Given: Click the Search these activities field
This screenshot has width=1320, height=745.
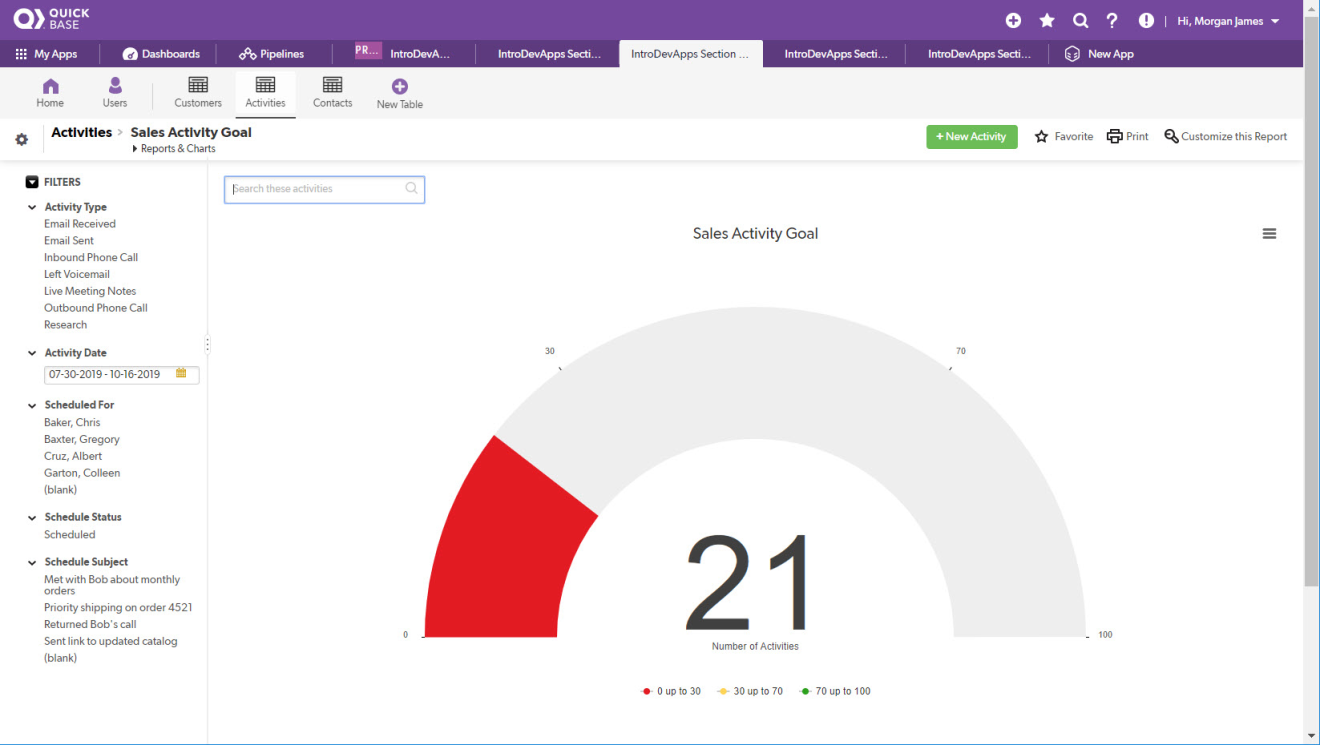Looking at the screenshot, I should [x=316, y=189].
